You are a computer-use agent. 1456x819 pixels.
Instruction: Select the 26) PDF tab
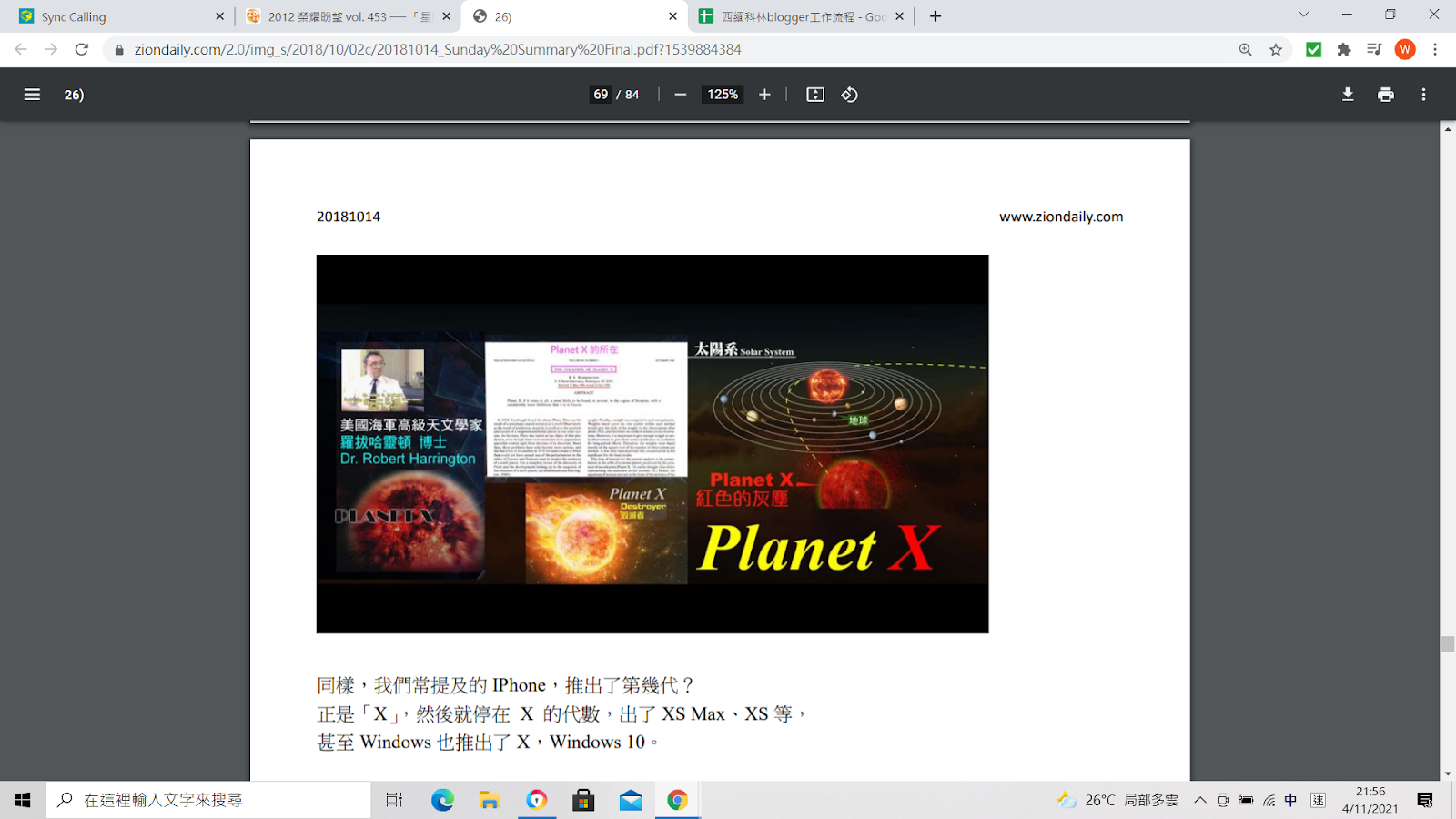pos(573,16)
